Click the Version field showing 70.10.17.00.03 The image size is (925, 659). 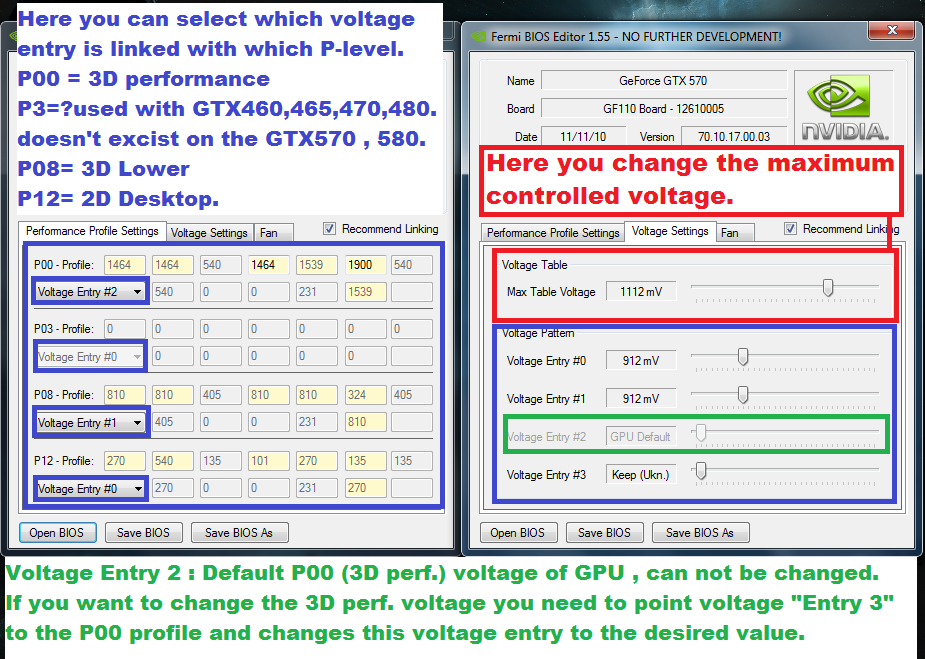pos(734,136)
